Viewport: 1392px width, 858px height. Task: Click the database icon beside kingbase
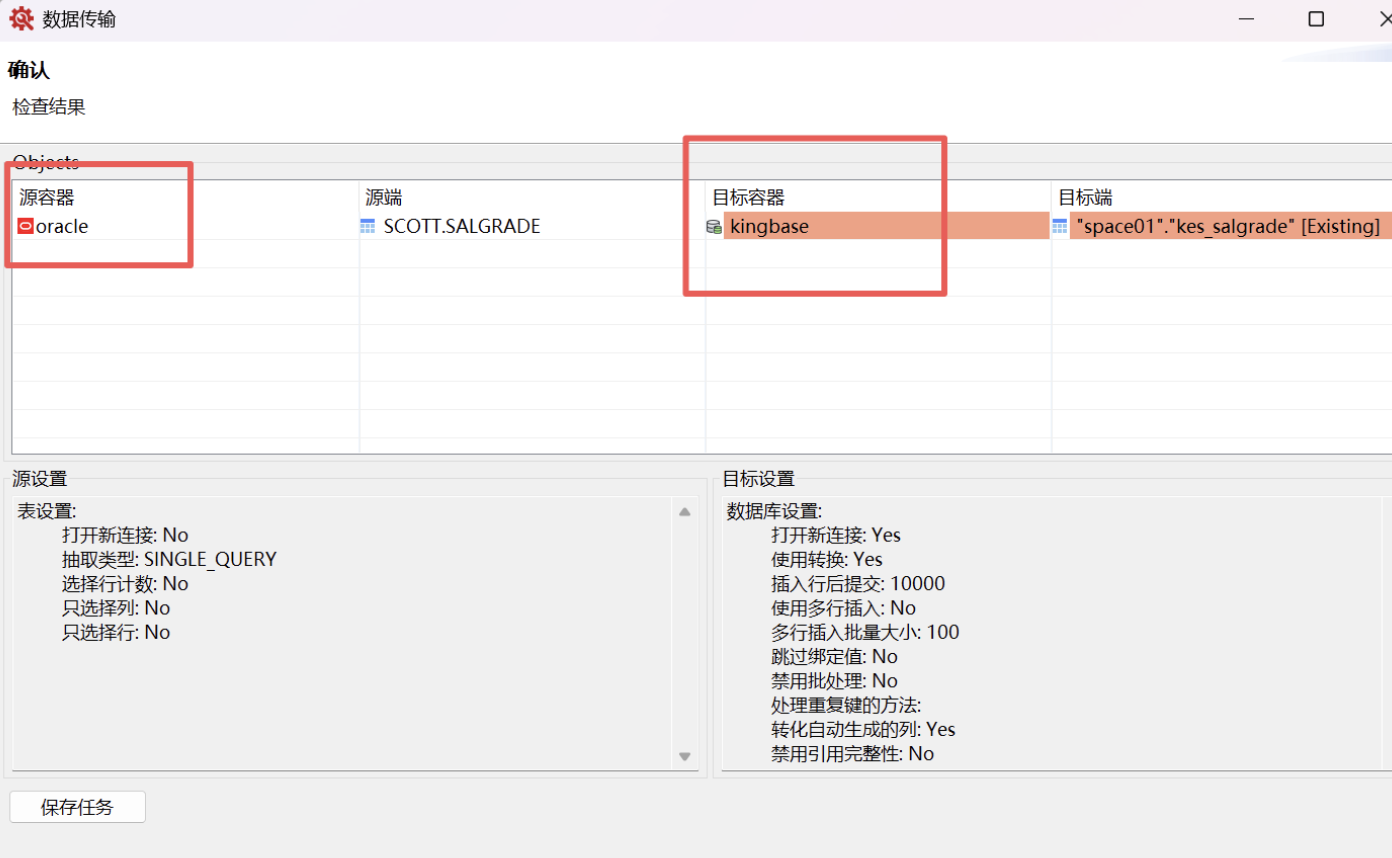point(714,227)
